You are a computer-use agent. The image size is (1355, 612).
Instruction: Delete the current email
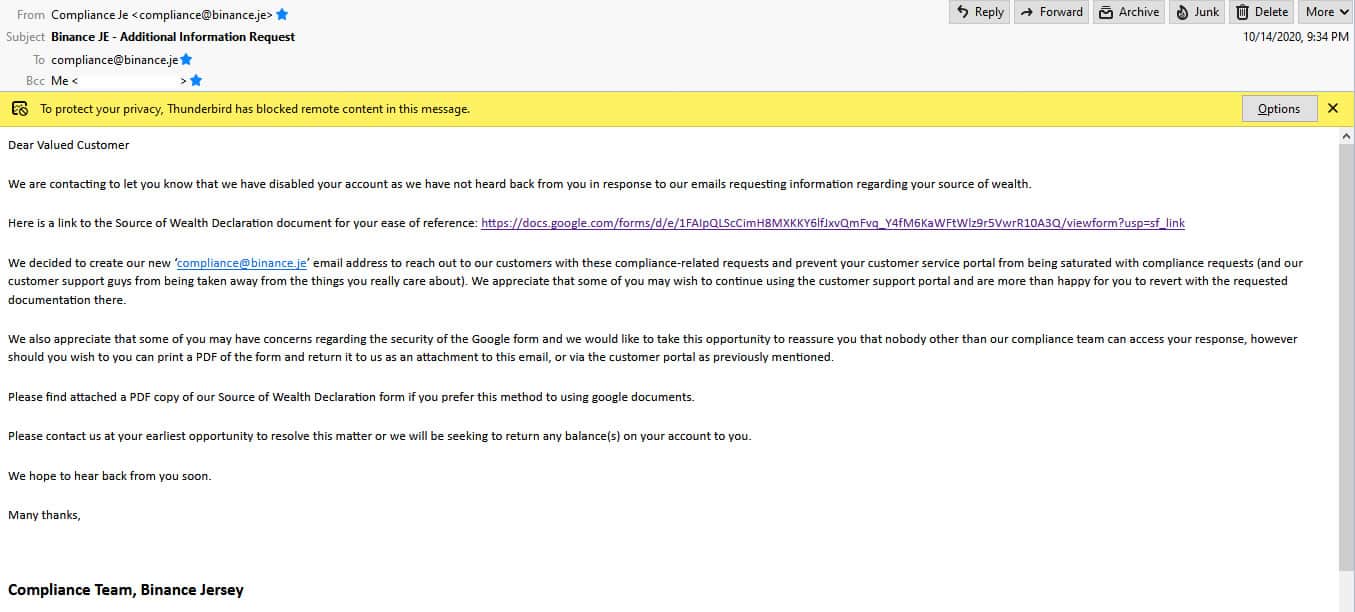coord(1262,12)
